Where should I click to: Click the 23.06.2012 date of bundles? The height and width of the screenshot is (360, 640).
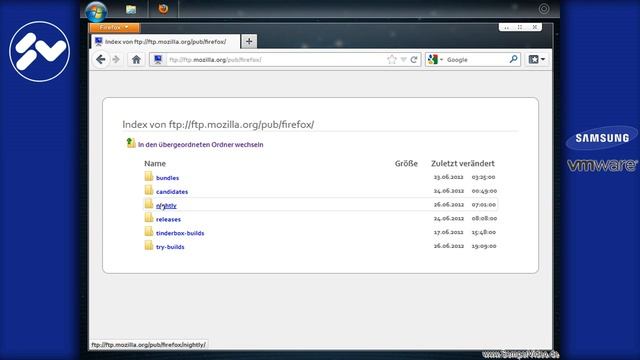point(449,177)
